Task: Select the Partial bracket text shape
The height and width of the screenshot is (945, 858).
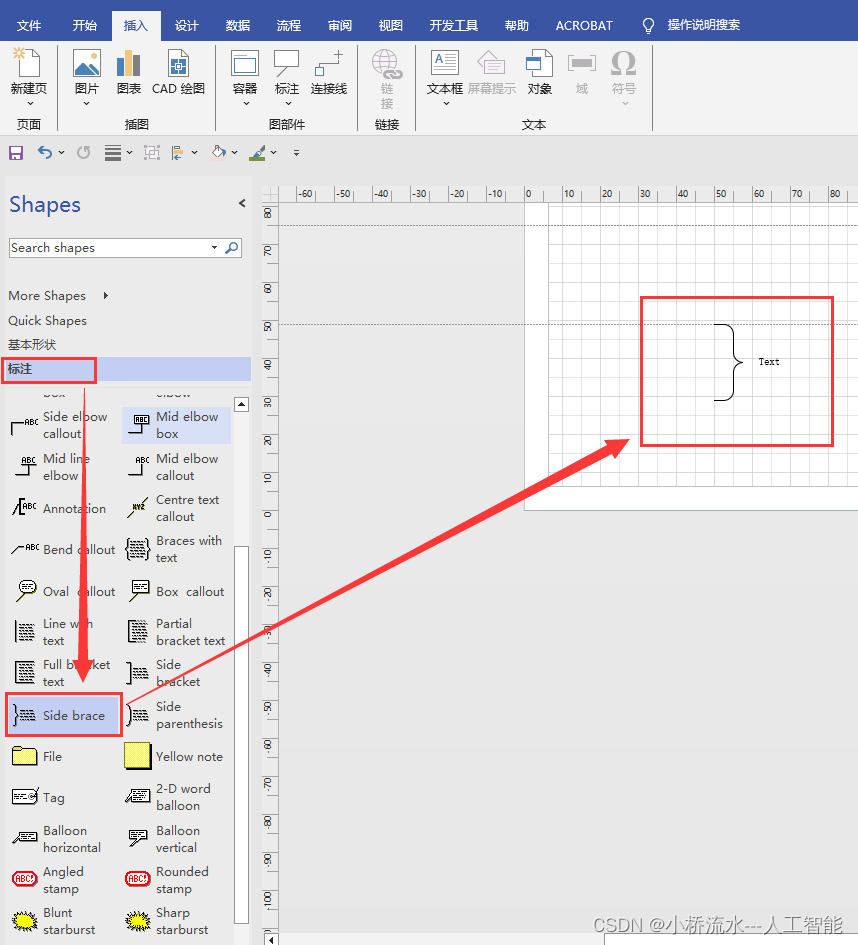Action: [x=176, y=632]
